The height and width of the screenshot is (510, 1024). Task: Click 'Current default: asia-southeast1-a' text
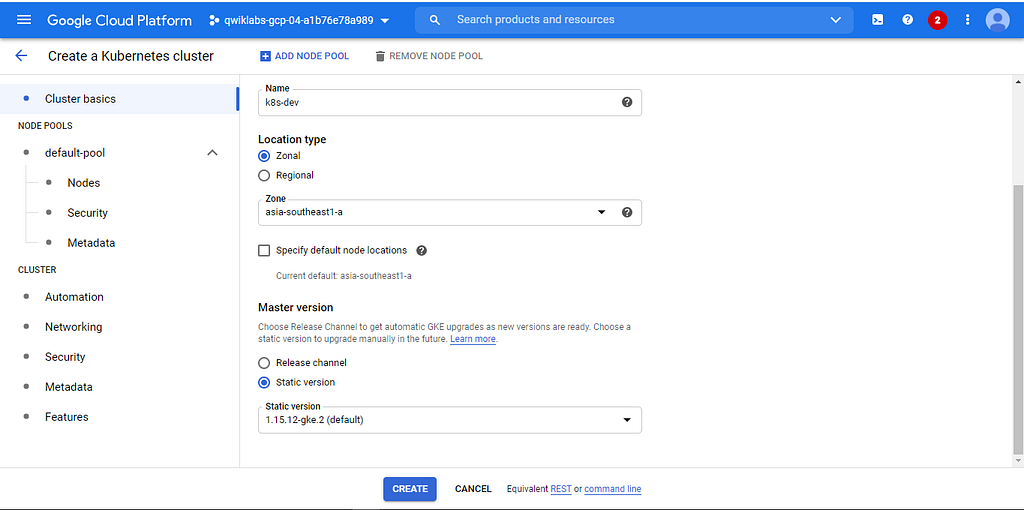pyautogui.click(x=344, y=276)
